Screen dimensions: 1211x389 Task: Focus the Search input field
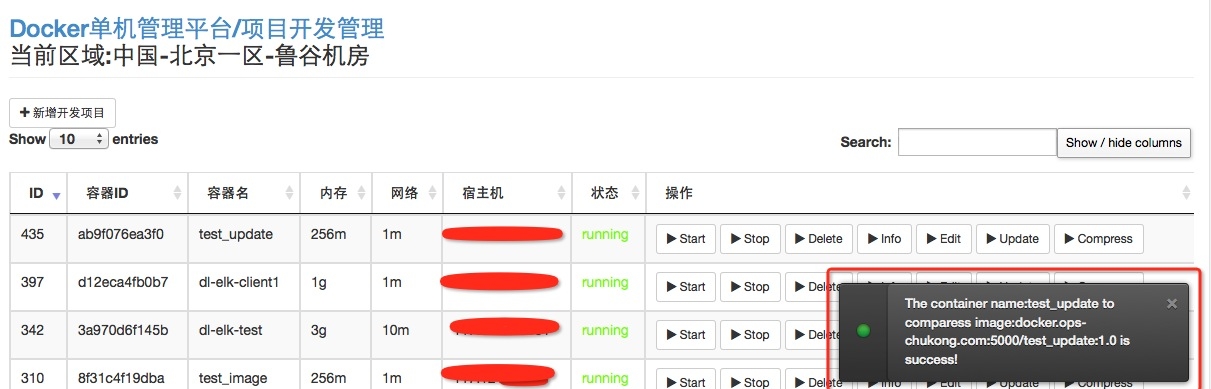pos(977,142)
